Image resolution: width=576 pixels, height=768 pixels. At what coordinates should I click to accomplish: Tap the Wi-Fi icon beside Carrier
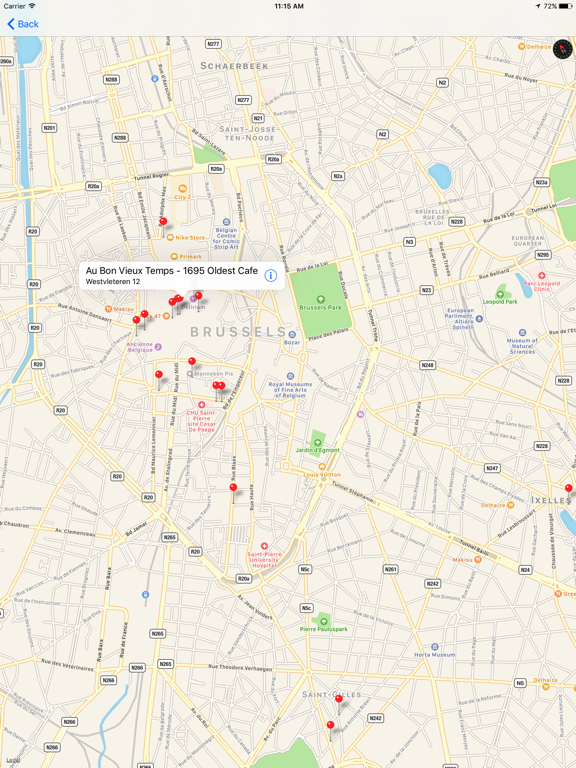32,6
